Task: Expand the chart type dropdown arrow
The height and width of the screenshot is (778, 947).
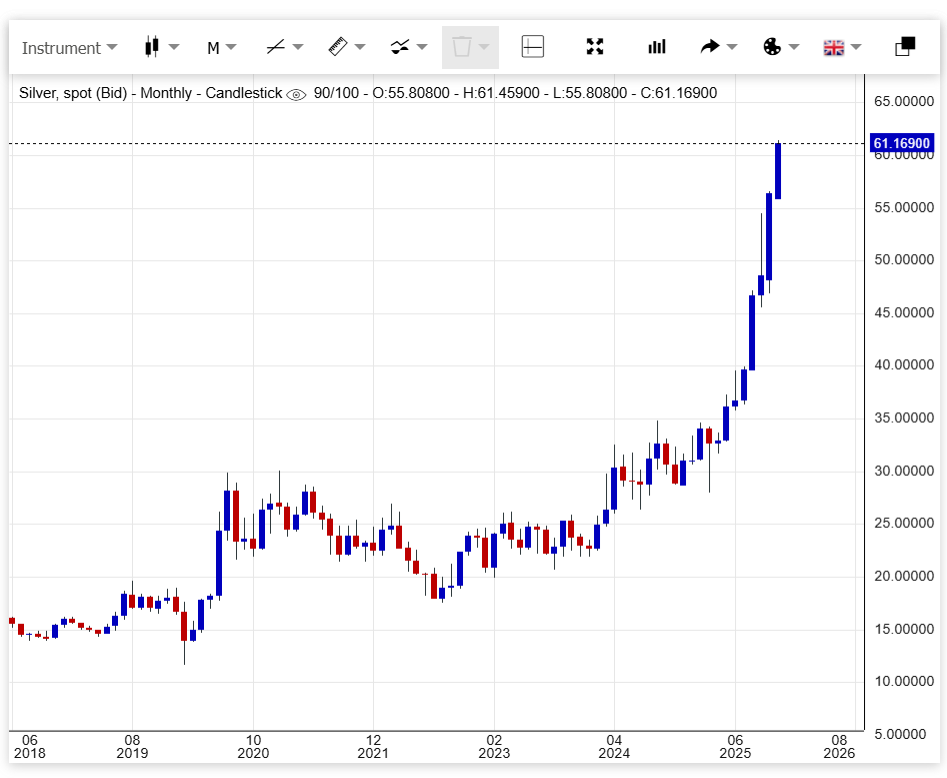Action: pos(174,47)
